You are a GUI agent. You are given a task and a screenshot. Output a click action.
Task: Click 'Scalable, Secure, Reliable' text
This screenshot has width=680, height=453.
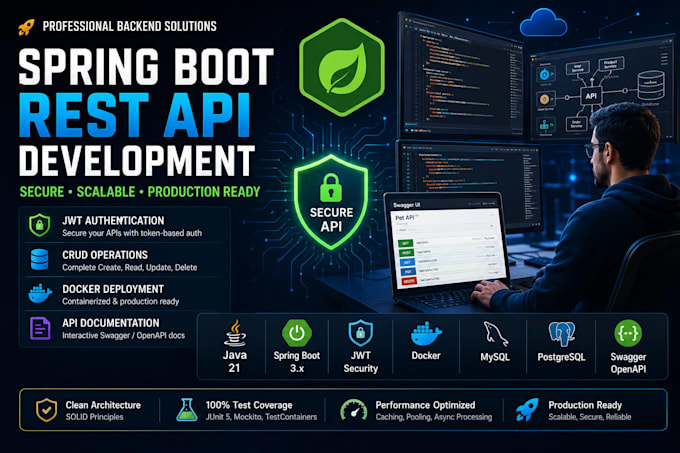click(590, 417)
